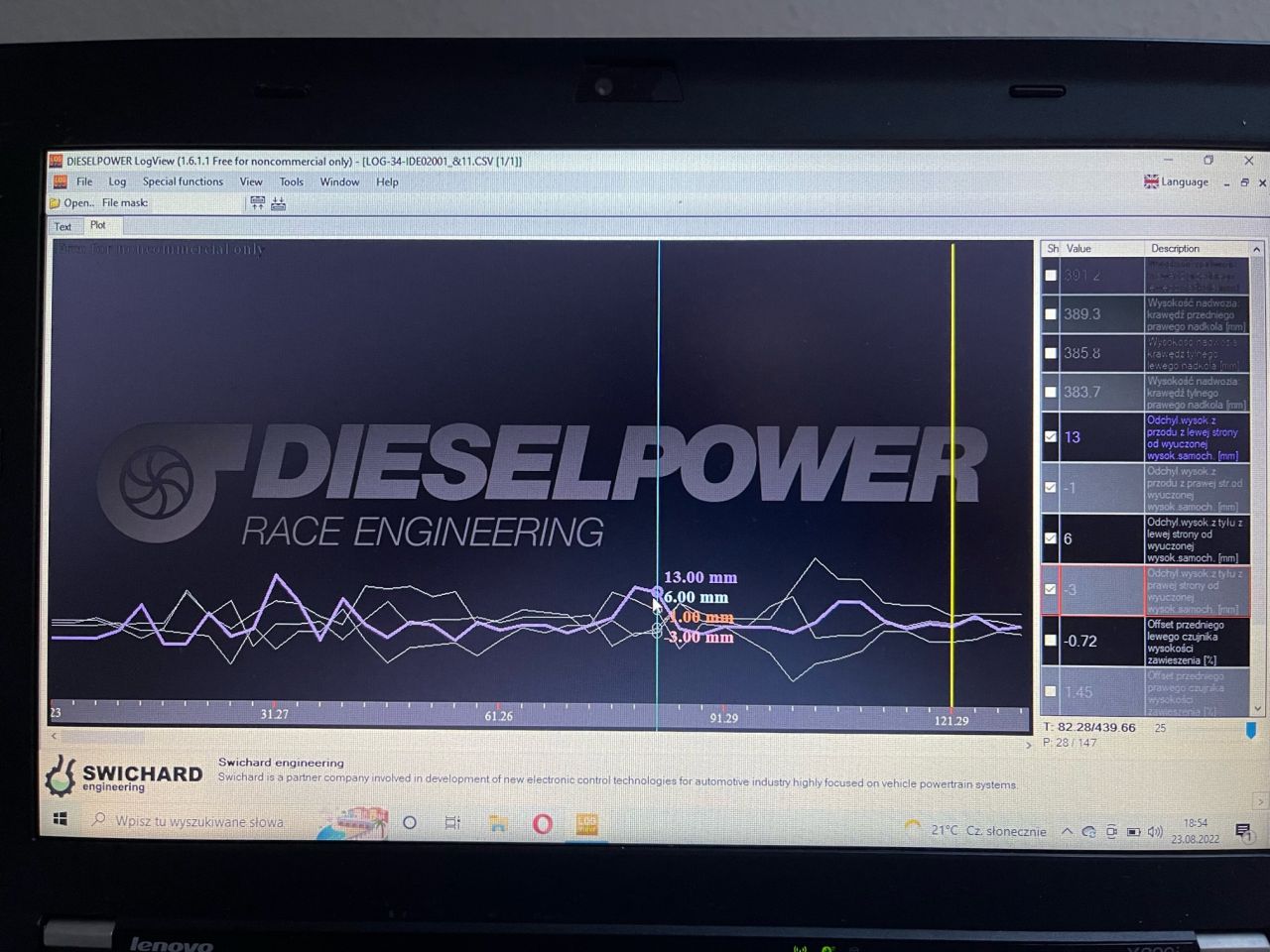Image resolution: width=1270 pixels, height=952 pixels.
Task: Open the View menu
Action: [x=251, y=181]
